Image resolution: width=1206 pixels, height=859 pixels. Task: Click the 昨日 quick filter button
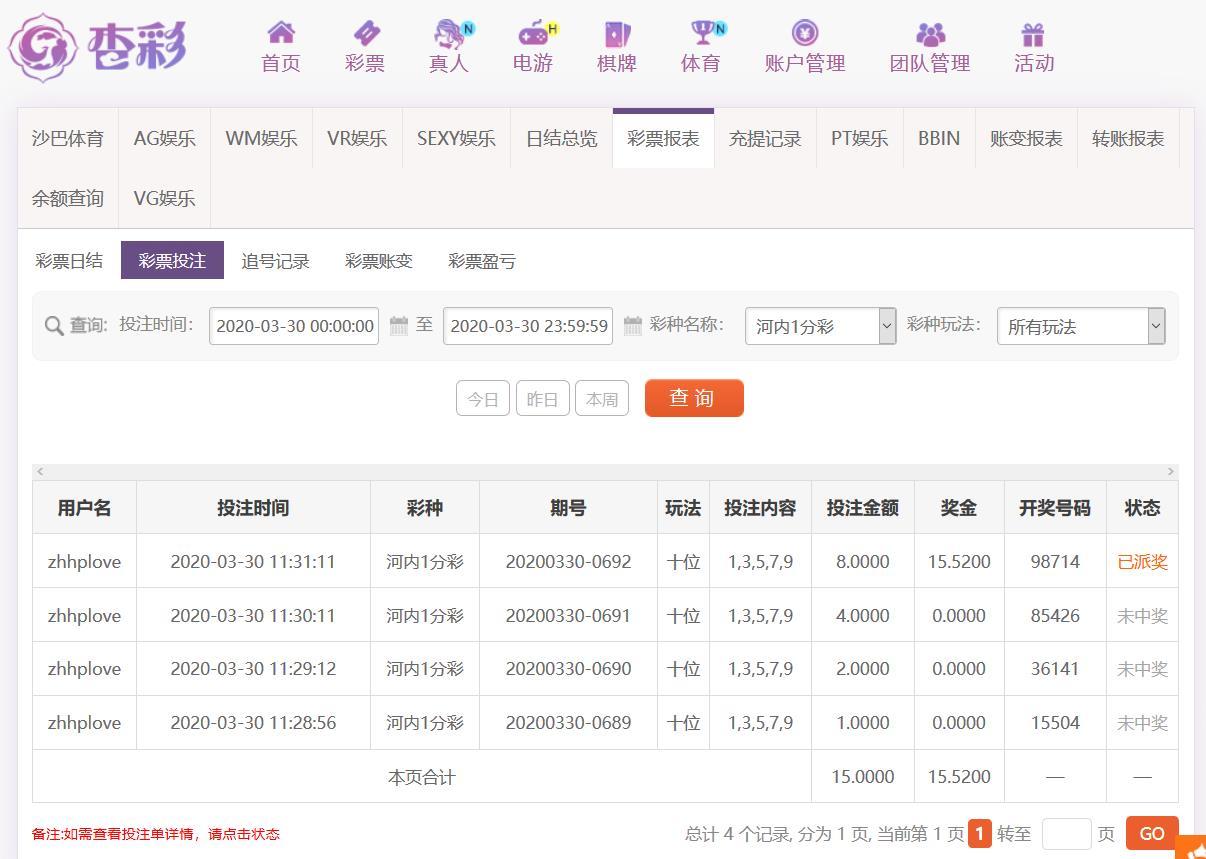pyautogui.click(x=542, y=399)
